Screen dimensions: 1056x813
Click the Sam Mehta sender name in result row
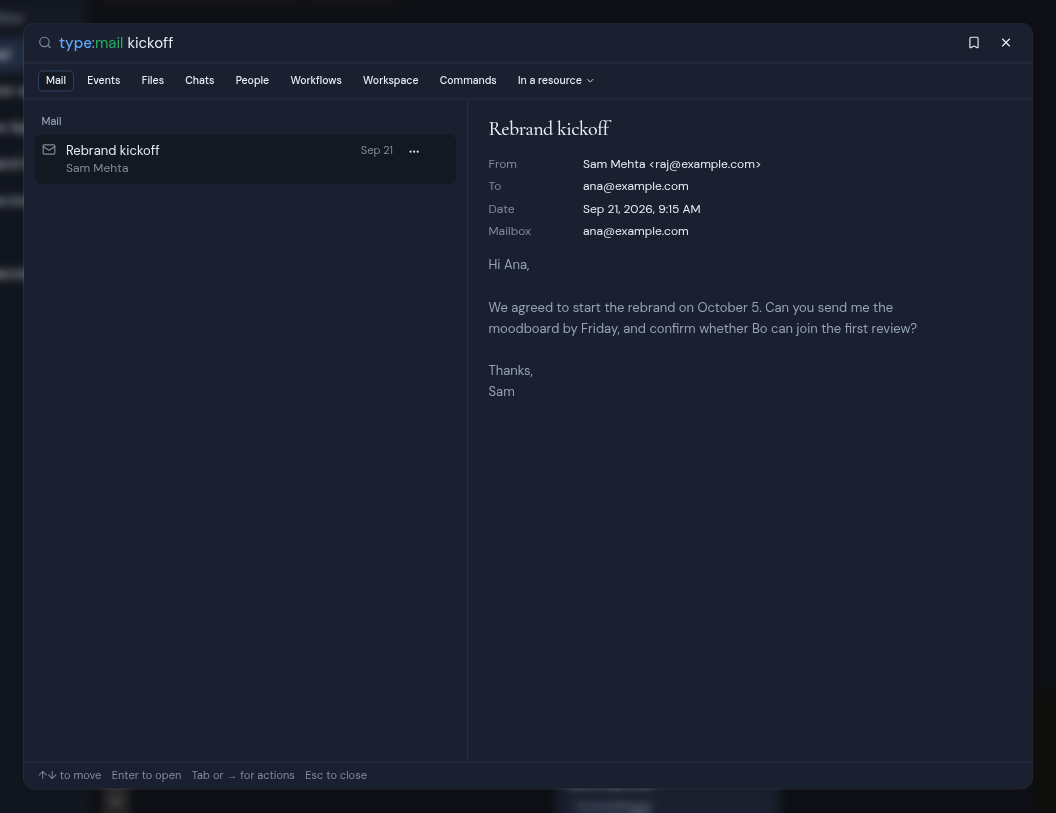97,168
